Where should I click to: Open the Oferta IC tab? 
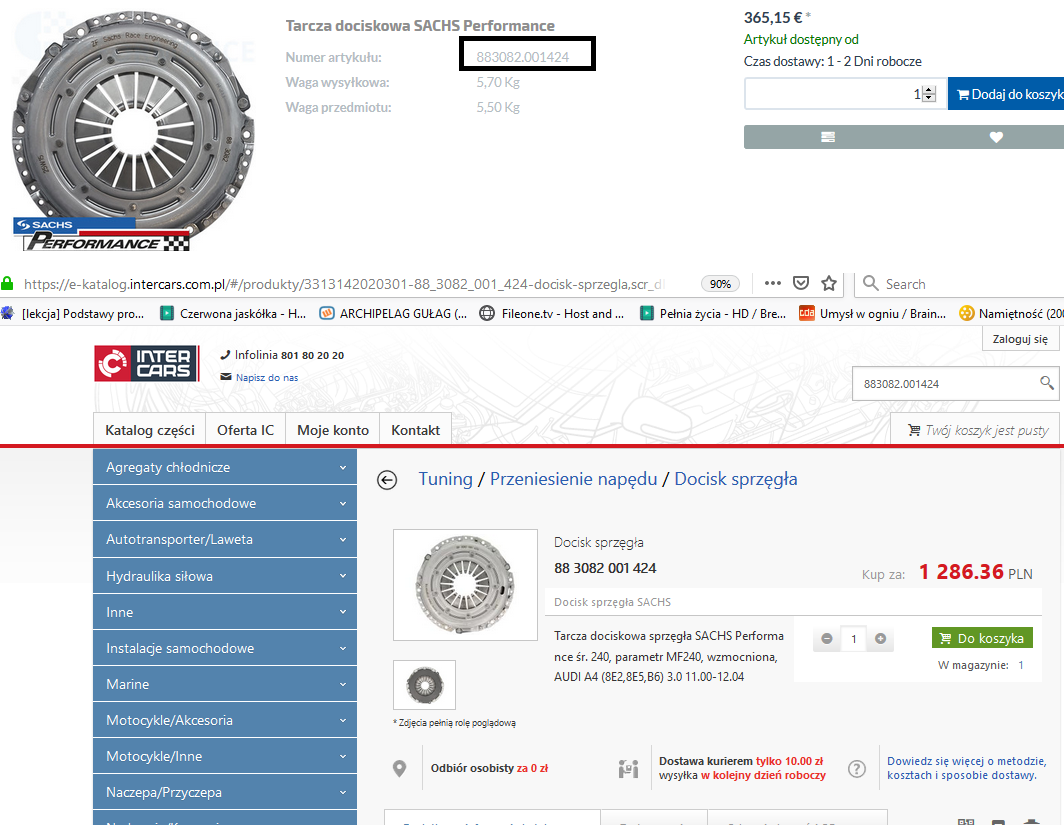point(245,429)
